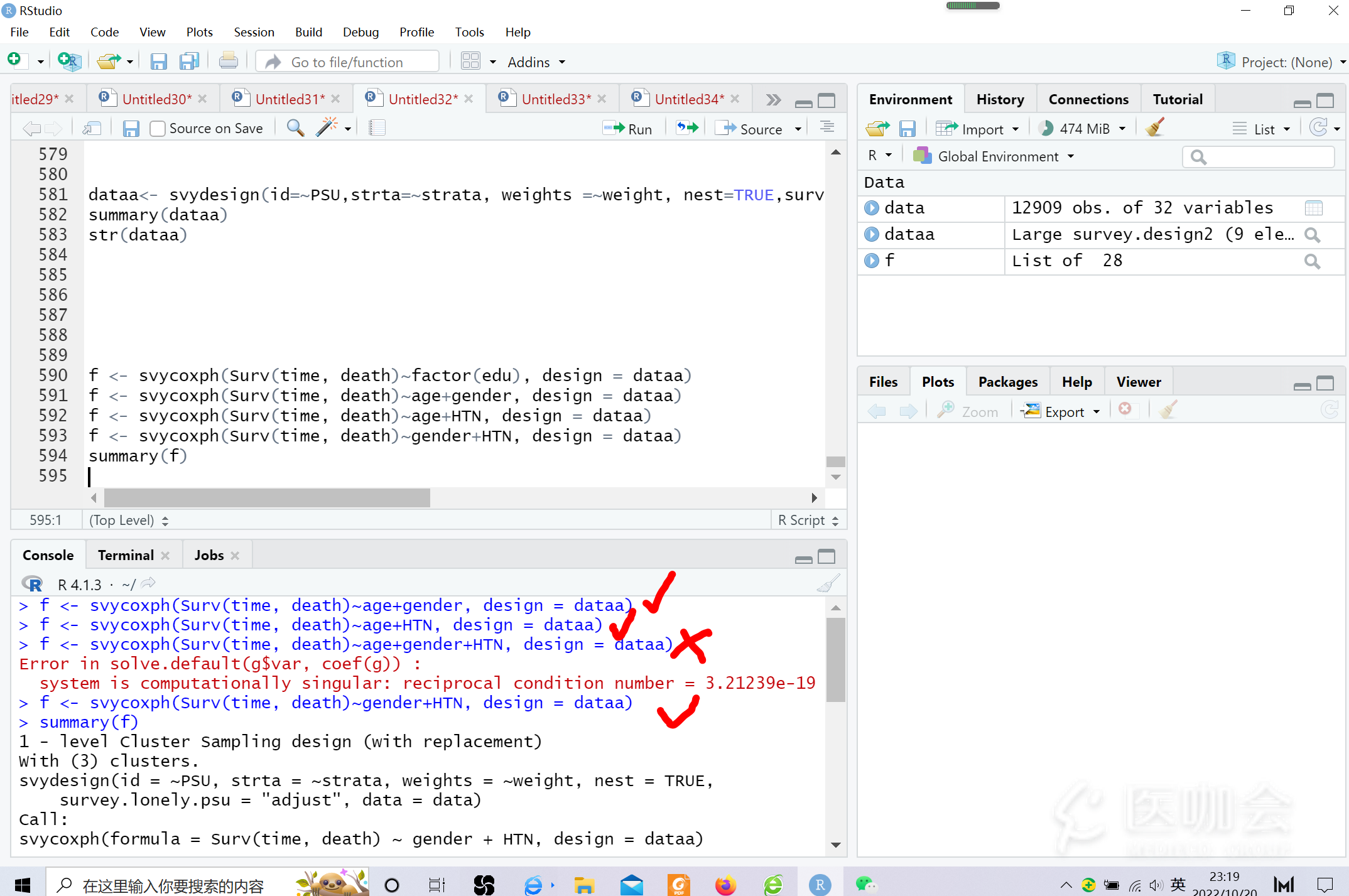
Task: Switch to the Files tab
Action: (883, 382)
